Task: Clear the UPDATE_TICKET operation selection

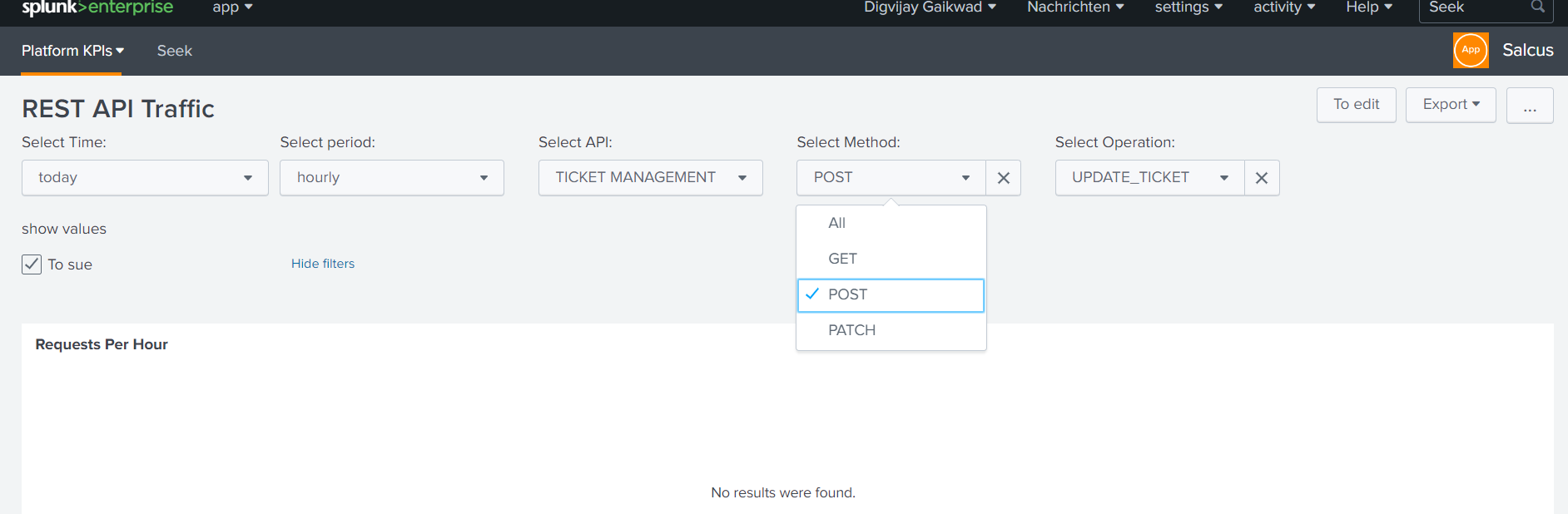Action: point(1261,178)
